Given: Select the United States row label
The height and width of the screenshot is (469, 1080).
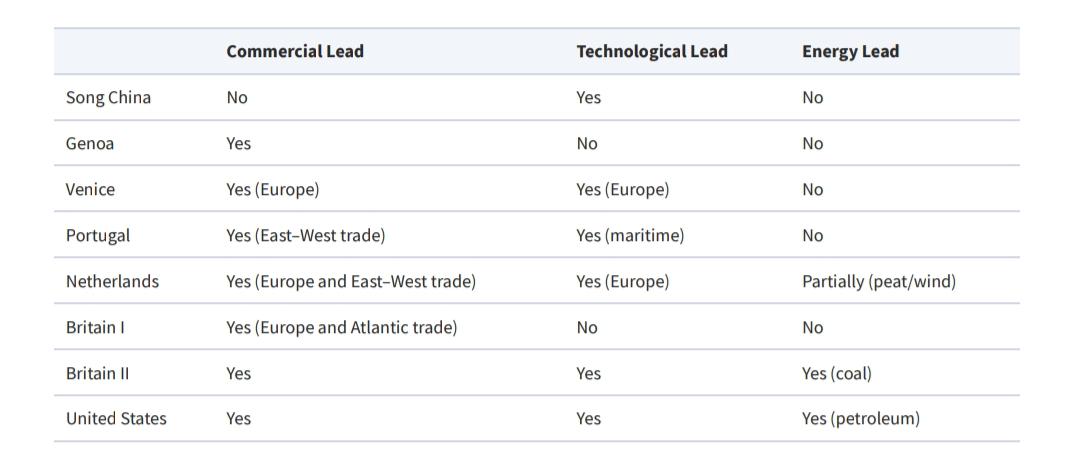Looking at the screenshot, I should pos(116,418).
